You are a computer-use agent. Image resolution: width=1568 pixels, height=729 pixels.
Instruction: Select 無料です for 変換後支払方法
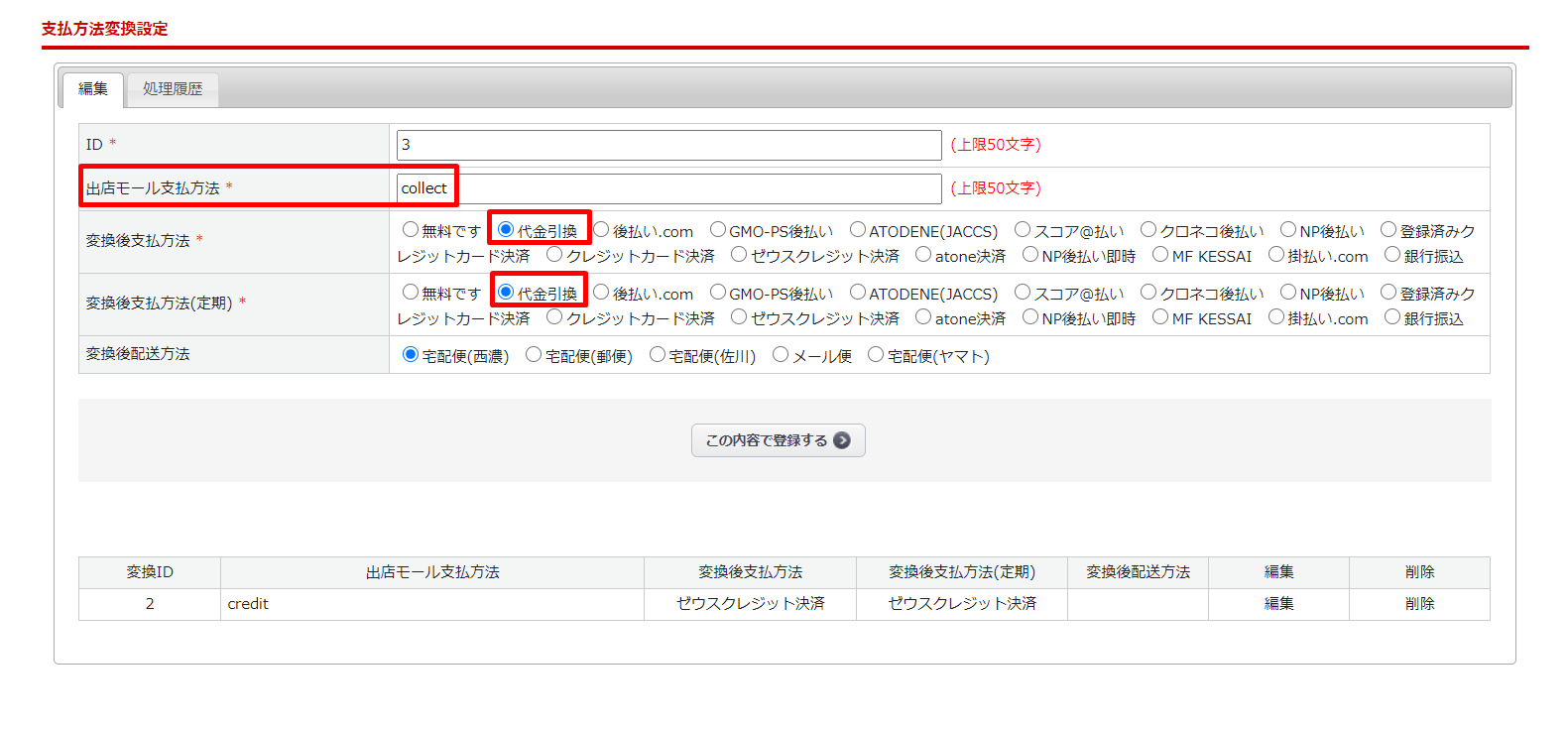(411, 230)
